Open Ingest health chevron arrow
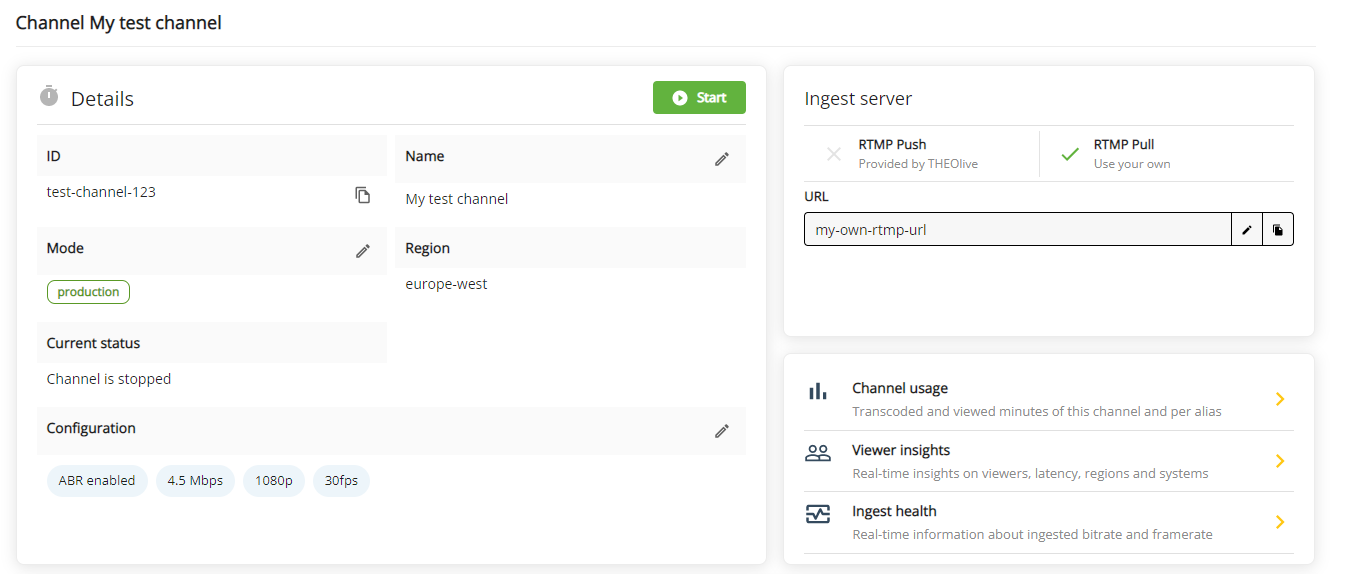This screenshot has width=1349, height=574. [1279, 522]
